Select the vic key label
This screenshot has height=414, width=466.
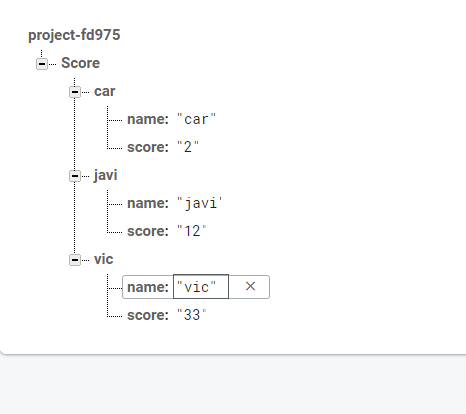click(103, 259)
